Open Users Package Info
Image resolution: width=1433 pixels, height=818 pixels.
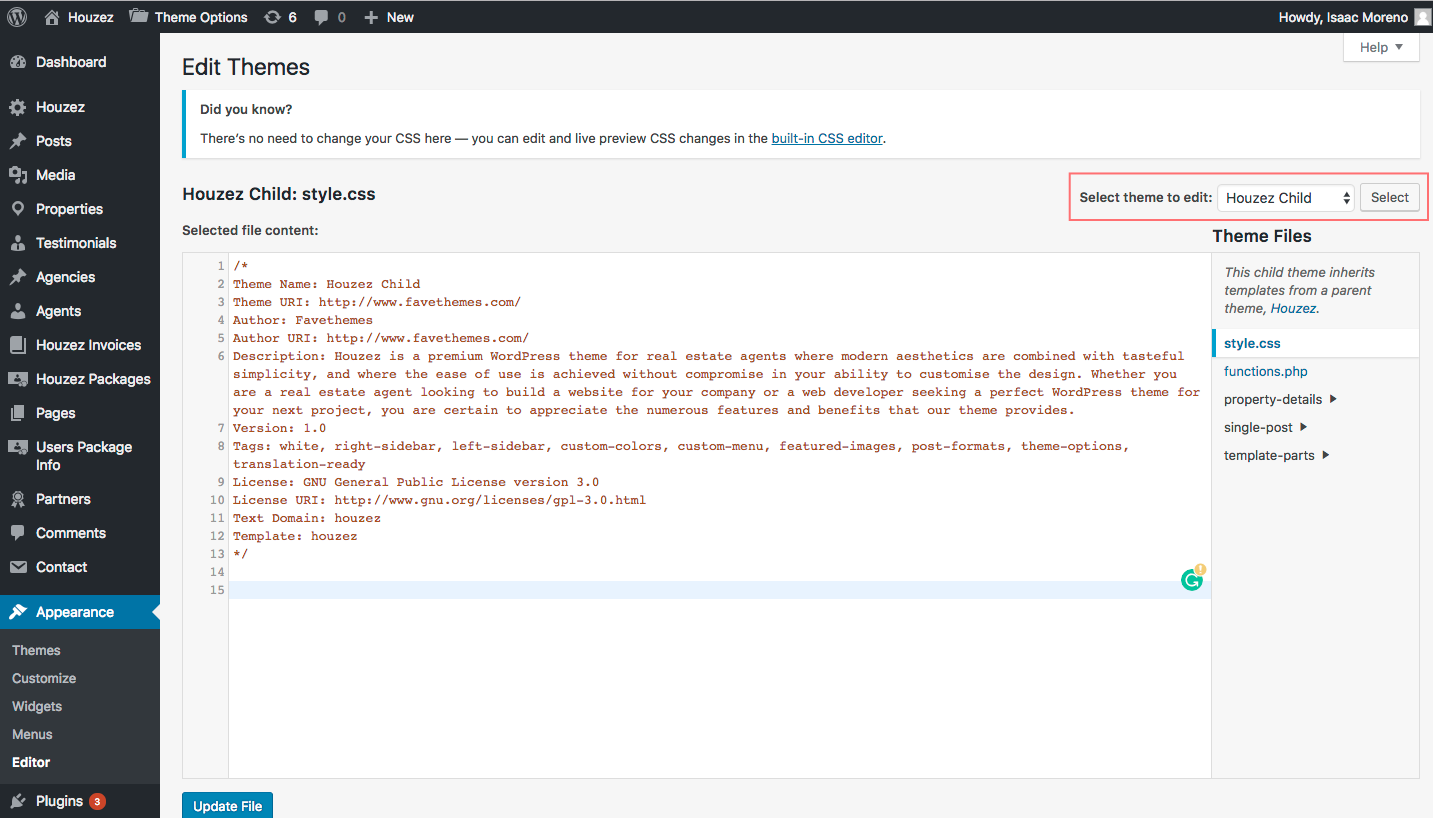tap(80, 456)
